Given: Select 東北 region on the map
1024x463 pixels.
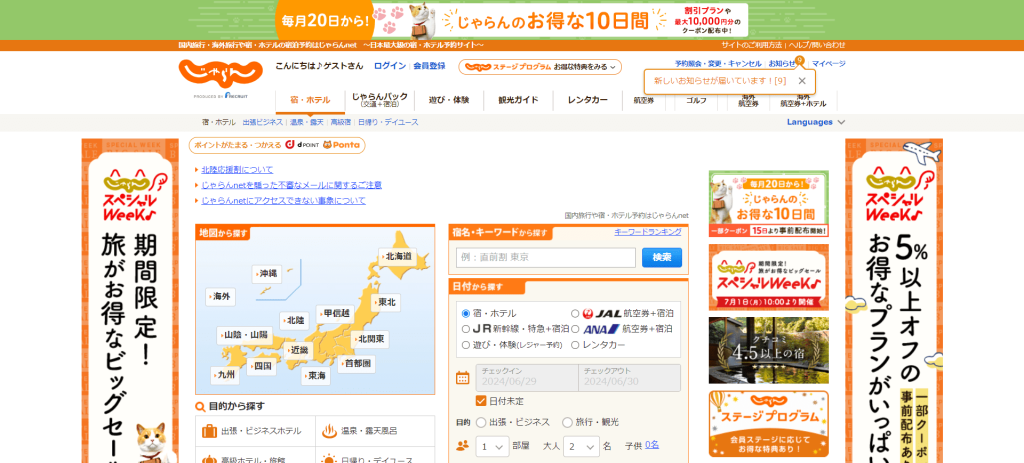Looking at the screenshot, I should 387,302.
